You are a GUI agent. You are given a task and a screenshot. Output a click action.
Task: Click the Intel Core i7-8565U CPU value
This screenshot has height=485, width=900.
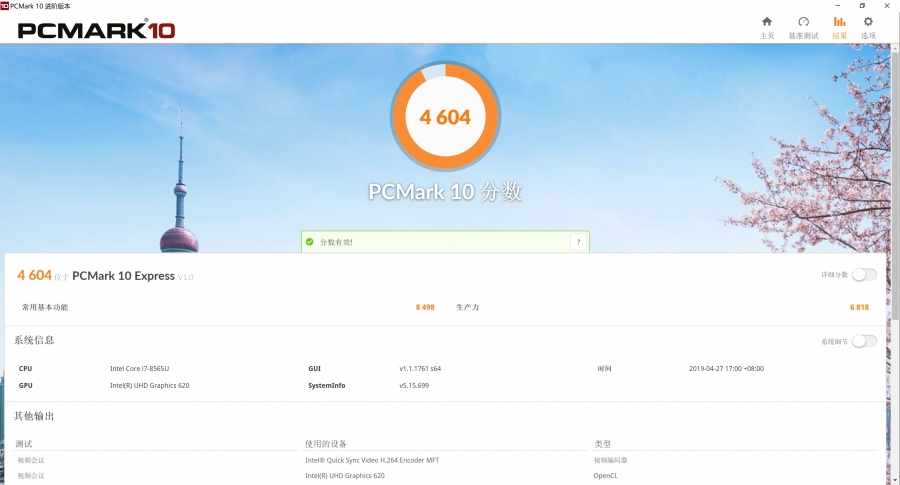click(x=139, y=368)
